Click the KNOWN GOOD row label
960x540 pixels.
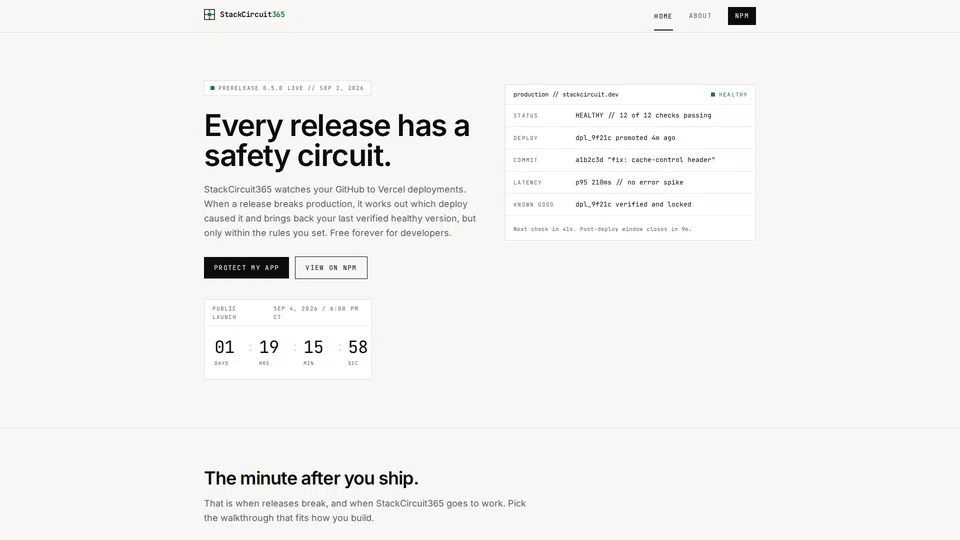533,204
